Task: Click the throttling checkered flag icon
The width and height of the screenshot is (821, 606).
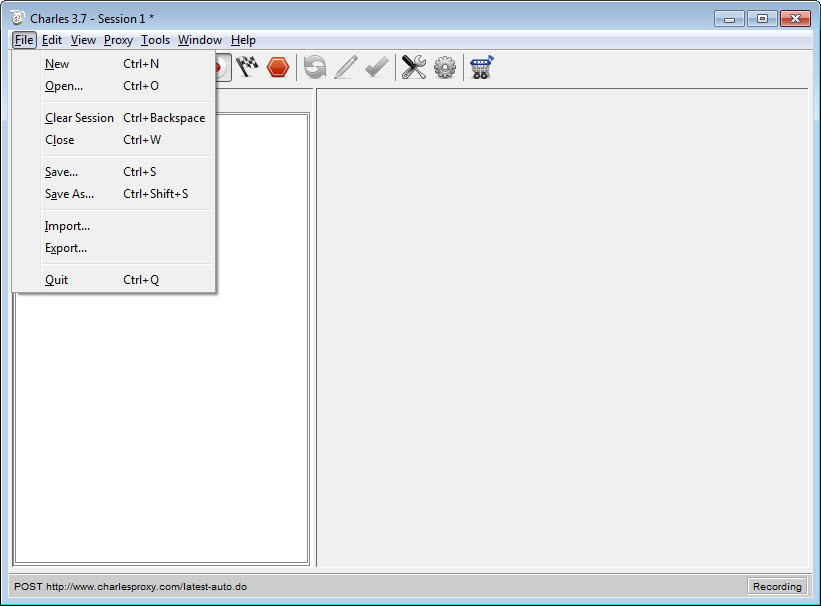Action: tap(247, 67)
